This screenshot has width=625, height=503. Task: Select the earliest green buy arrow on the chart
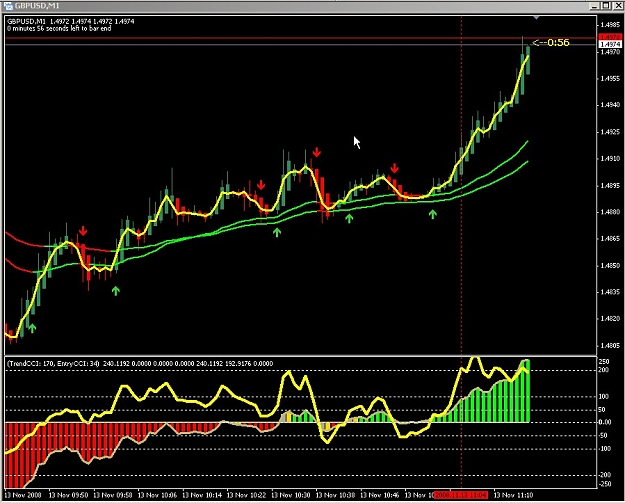coord(32,328)
